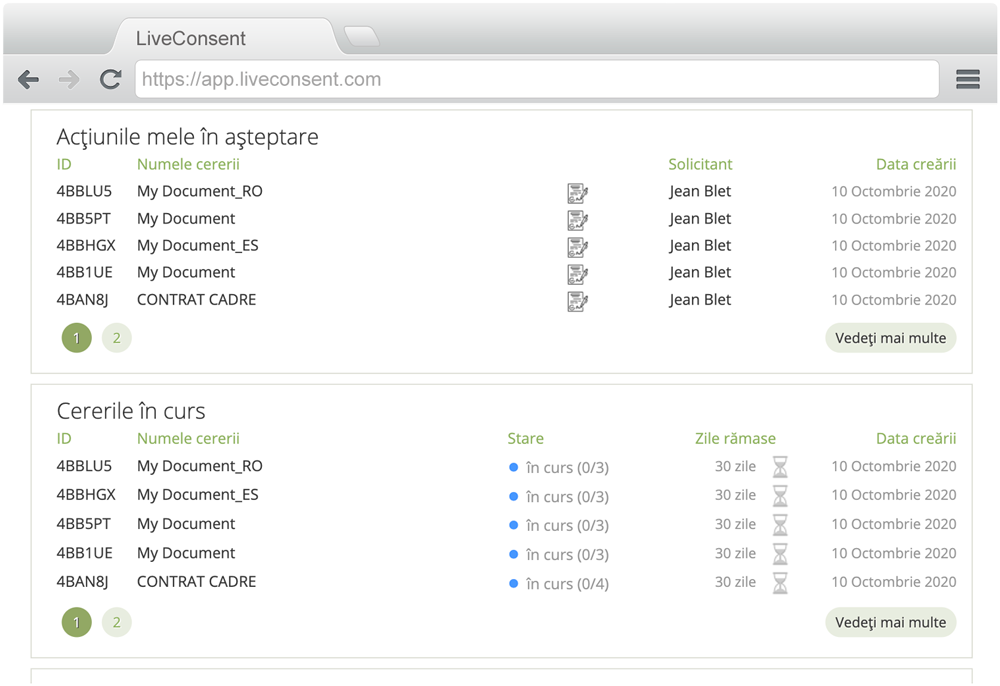Click the browser back arrow

click(x=29, y=80)
